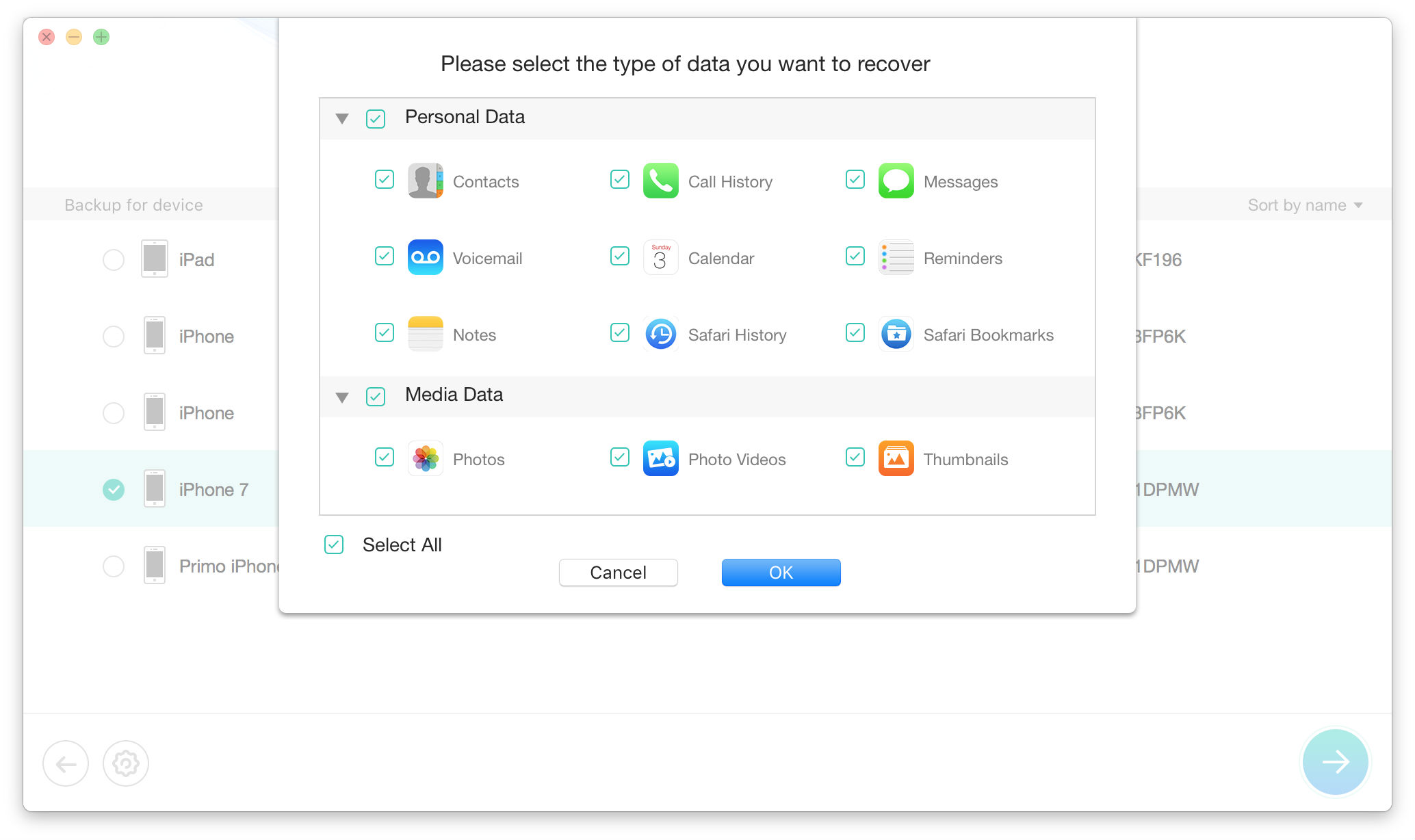1415x840 pixels.
Task: Proceed with the next arrow button
Action: pos(1335,761)
